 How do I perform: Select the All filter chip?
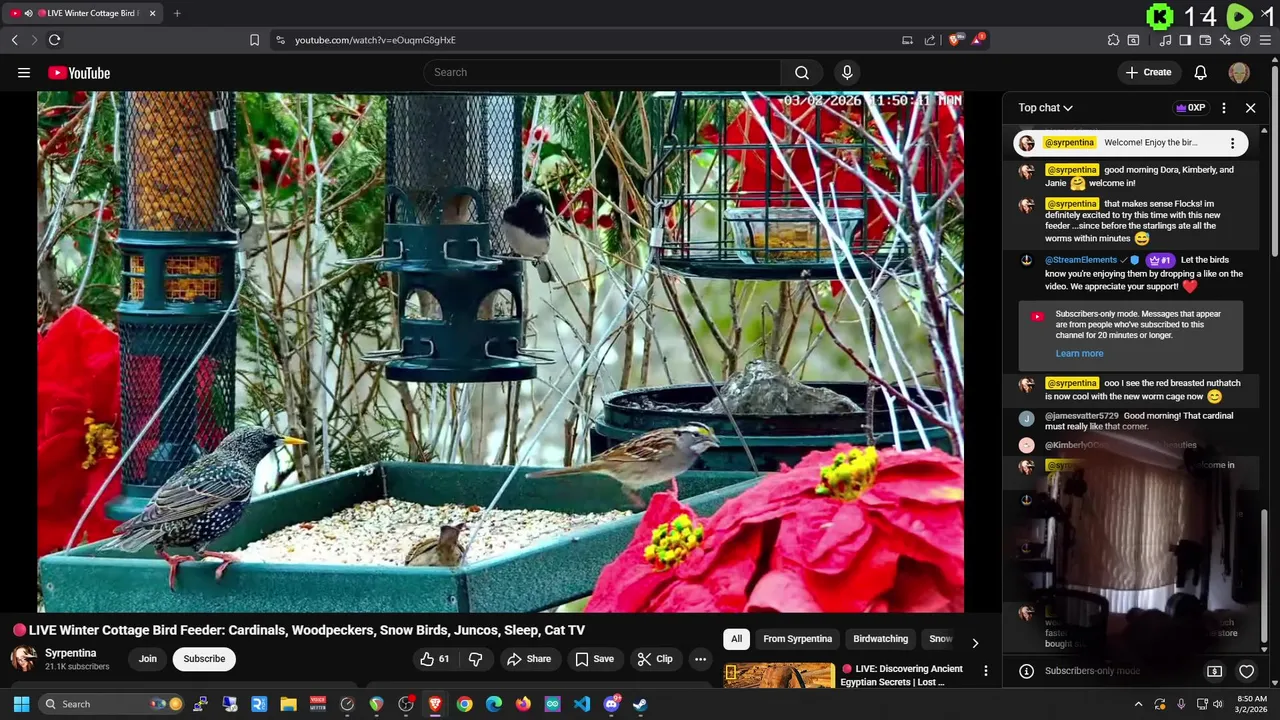pos(736,639)
